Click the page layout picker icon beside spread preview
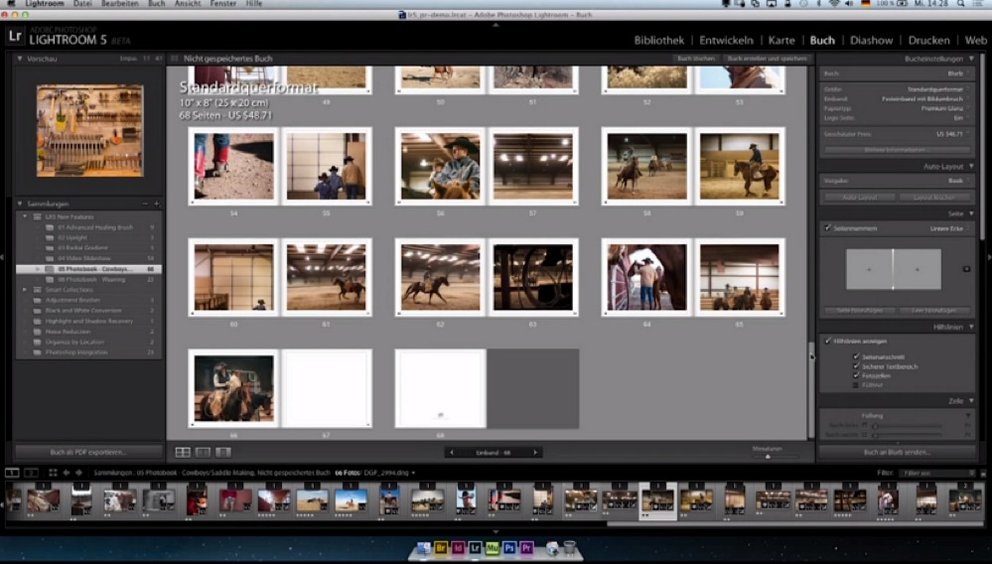This screenshot has width=992, height=564. 966,269
